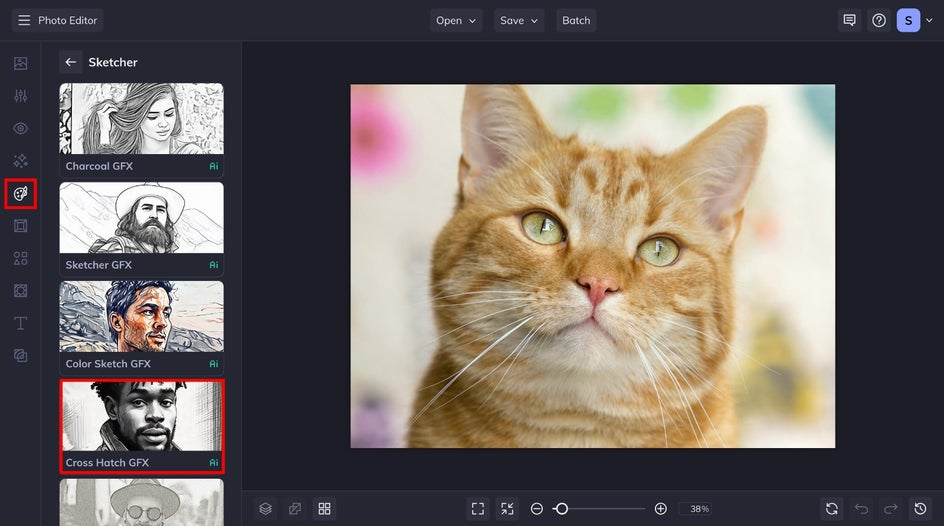Open the Edit adjustments sliders icon
Viewport: 944px width, 526px height.
[20, 96]
